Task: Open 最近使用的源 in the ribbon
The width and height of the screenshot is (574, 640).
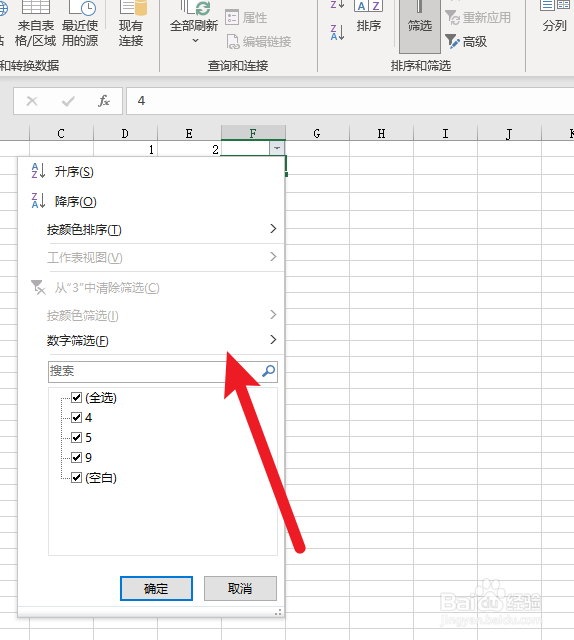Action: tap(80, 24)
